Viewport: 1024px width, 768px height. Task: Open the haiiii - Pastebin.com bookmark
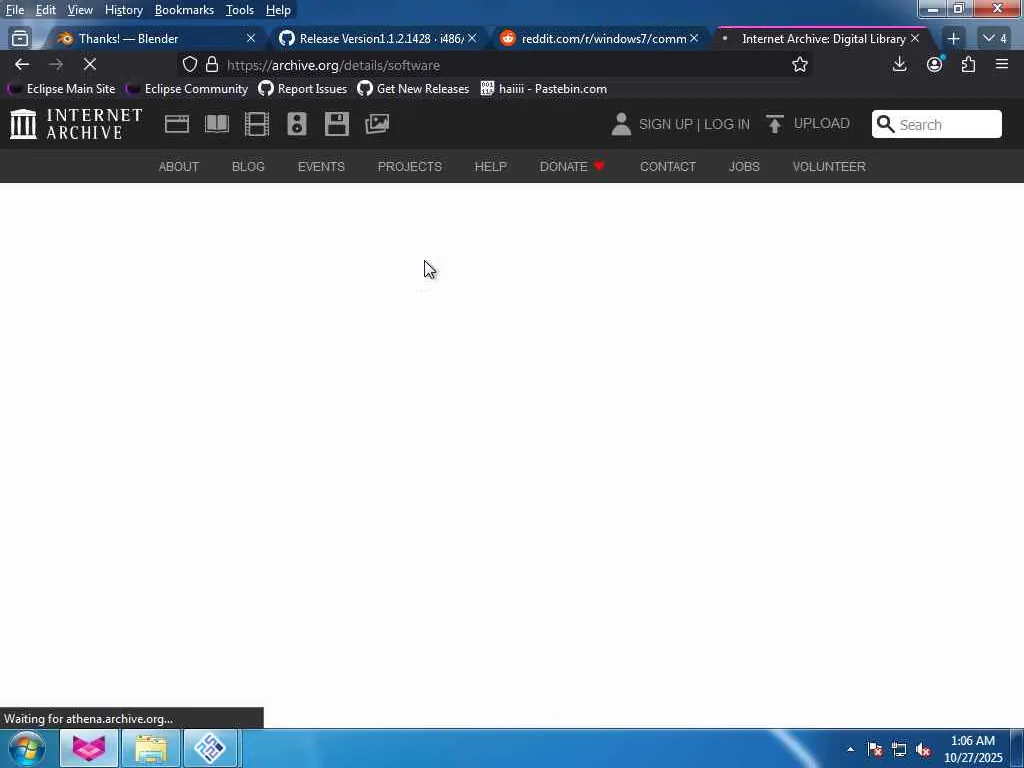click(x=543, y=89)
